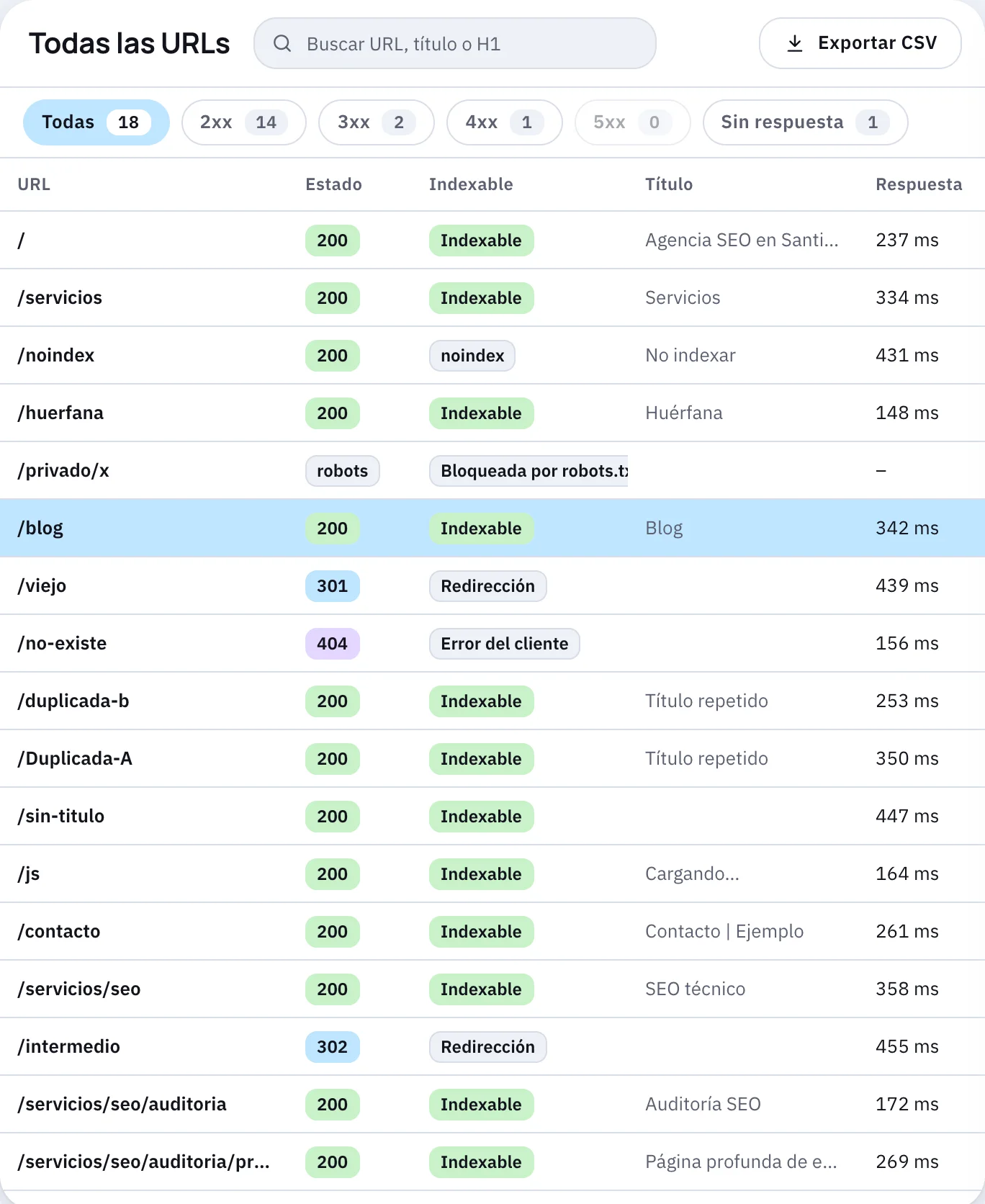The width and height of the screenshot is (985, 1204).
Task: Click the 404 status badge
Action: 333,644
